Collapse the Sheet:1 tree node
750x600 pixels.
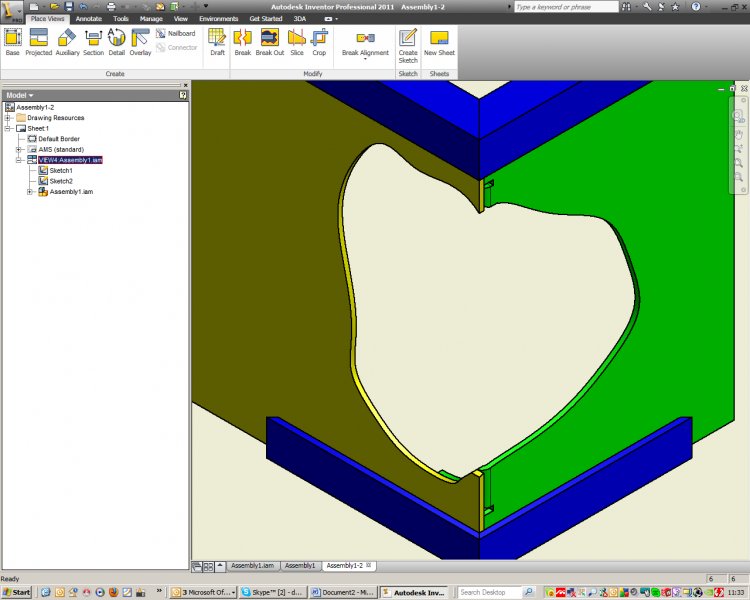(x=8, y=128)
